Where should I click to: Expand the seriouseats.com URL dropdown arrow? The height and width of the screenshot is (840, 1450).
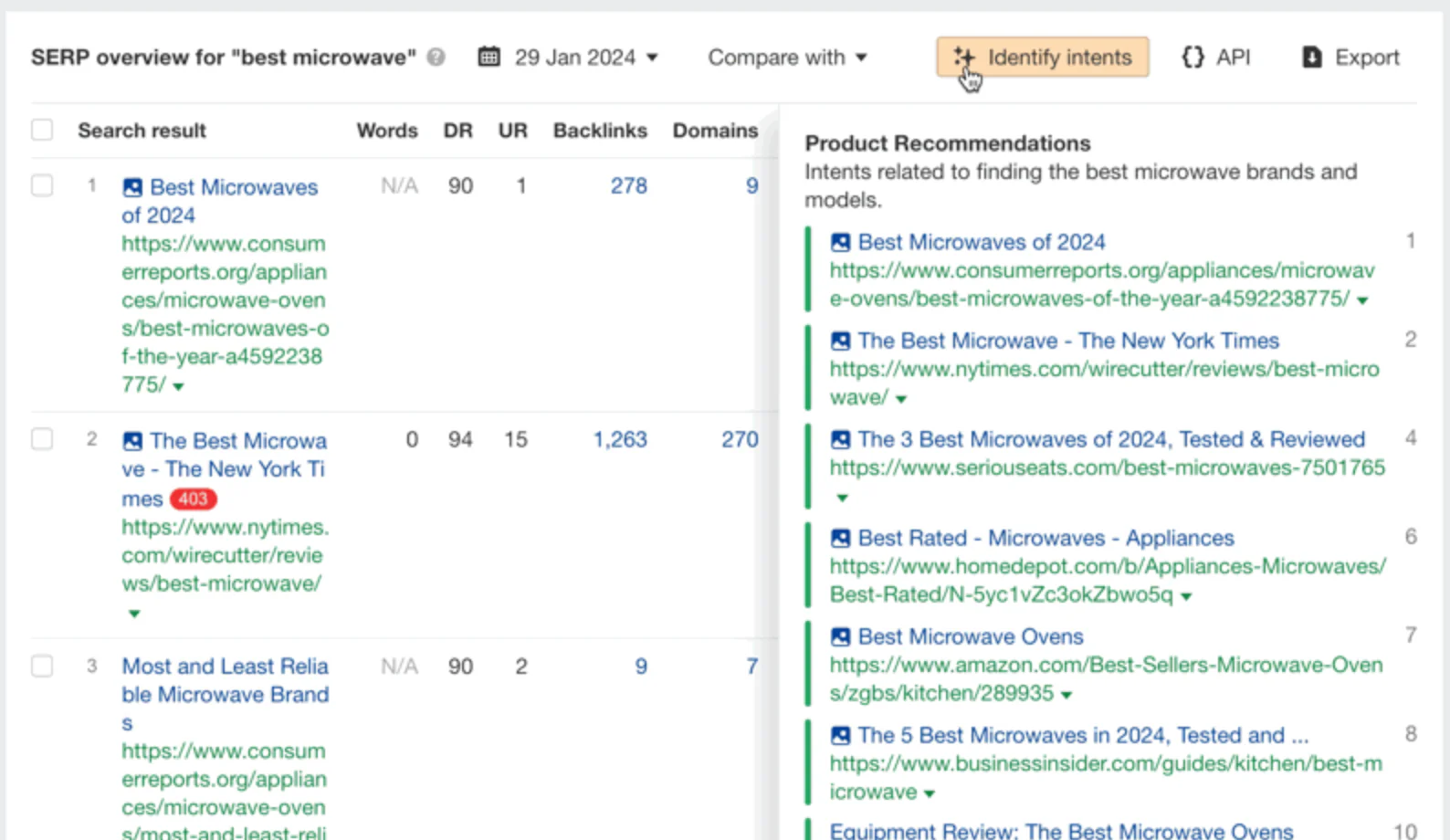(842, 498)
